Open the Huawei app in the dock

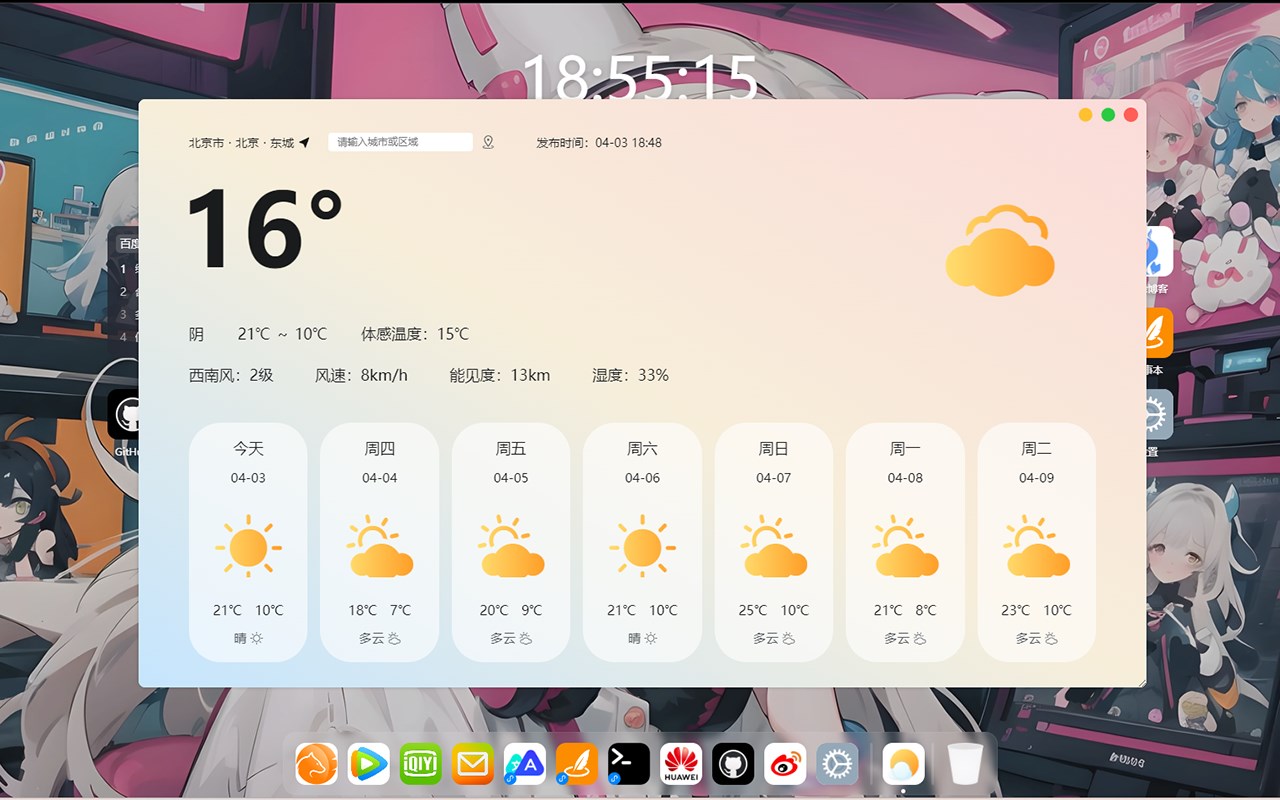point(681,764)
